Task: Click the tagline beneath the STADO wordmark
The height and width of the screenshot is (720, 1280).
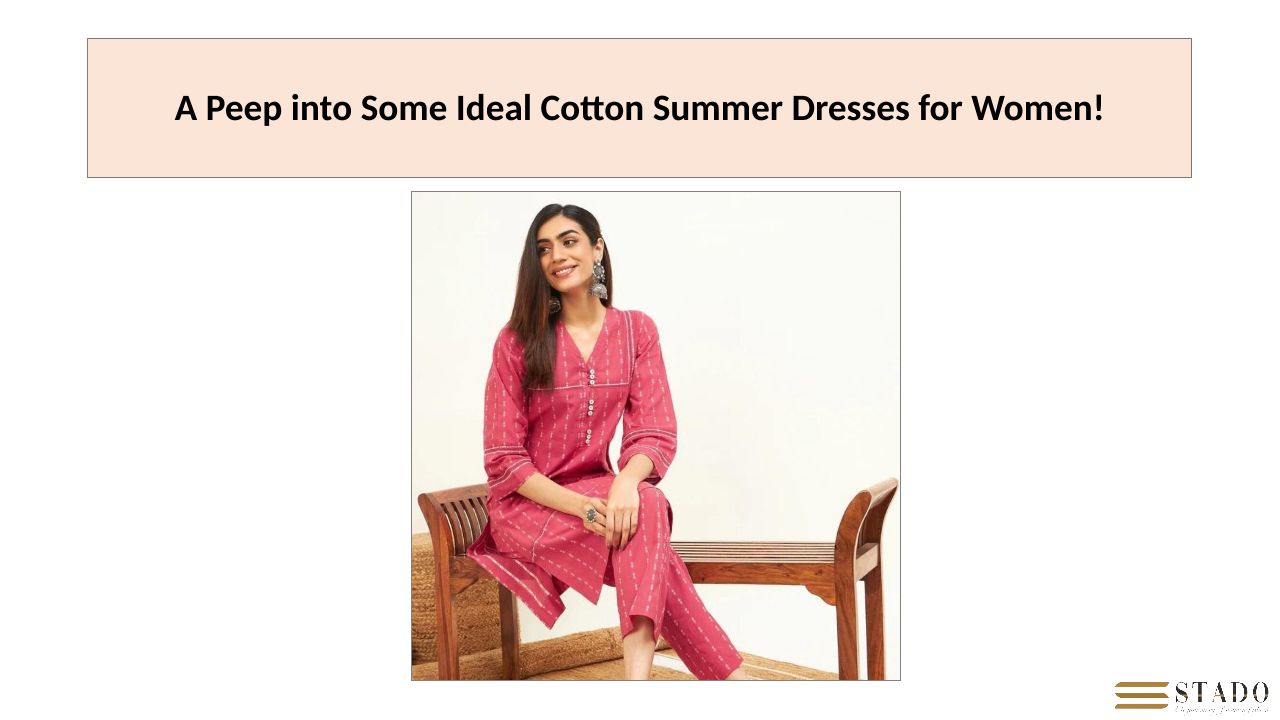Action: (x=1222, y=709)
